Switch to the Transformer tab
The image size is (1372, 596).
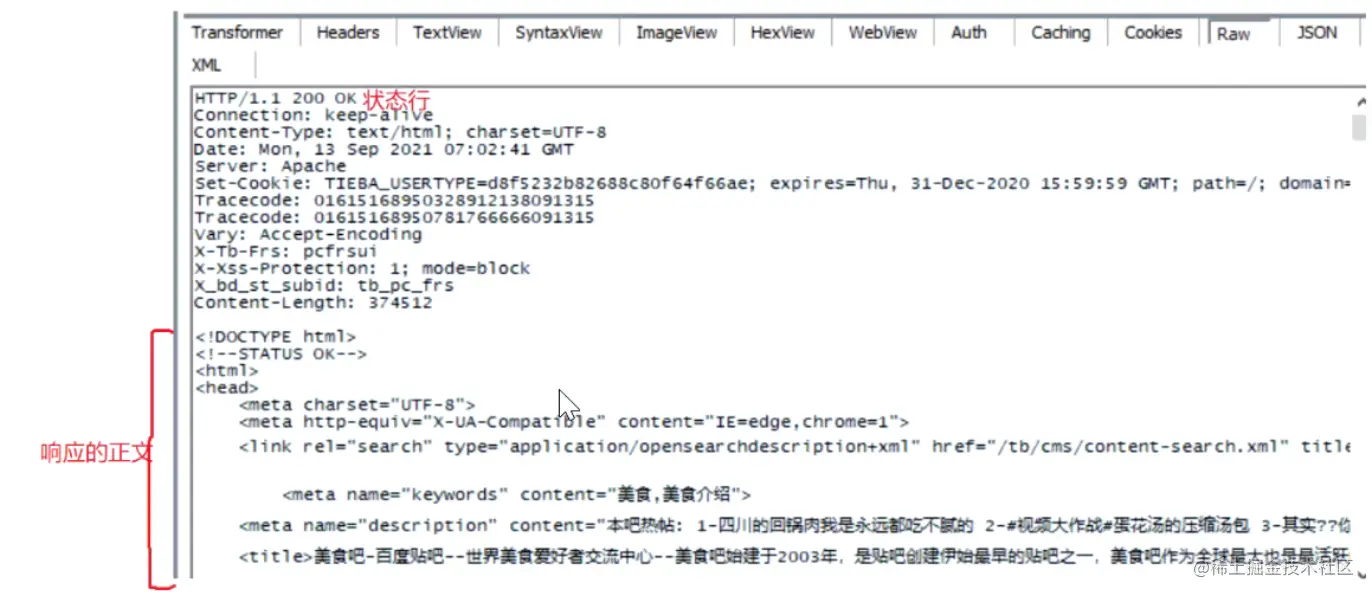(x=237, y=33)
